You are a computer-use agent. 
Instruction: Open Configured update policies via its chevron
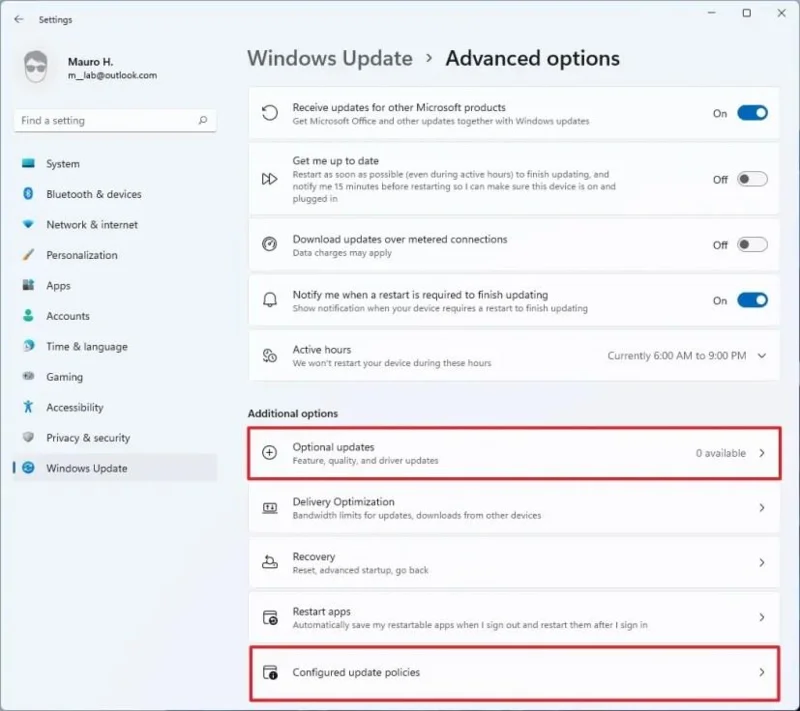point(762,672)
